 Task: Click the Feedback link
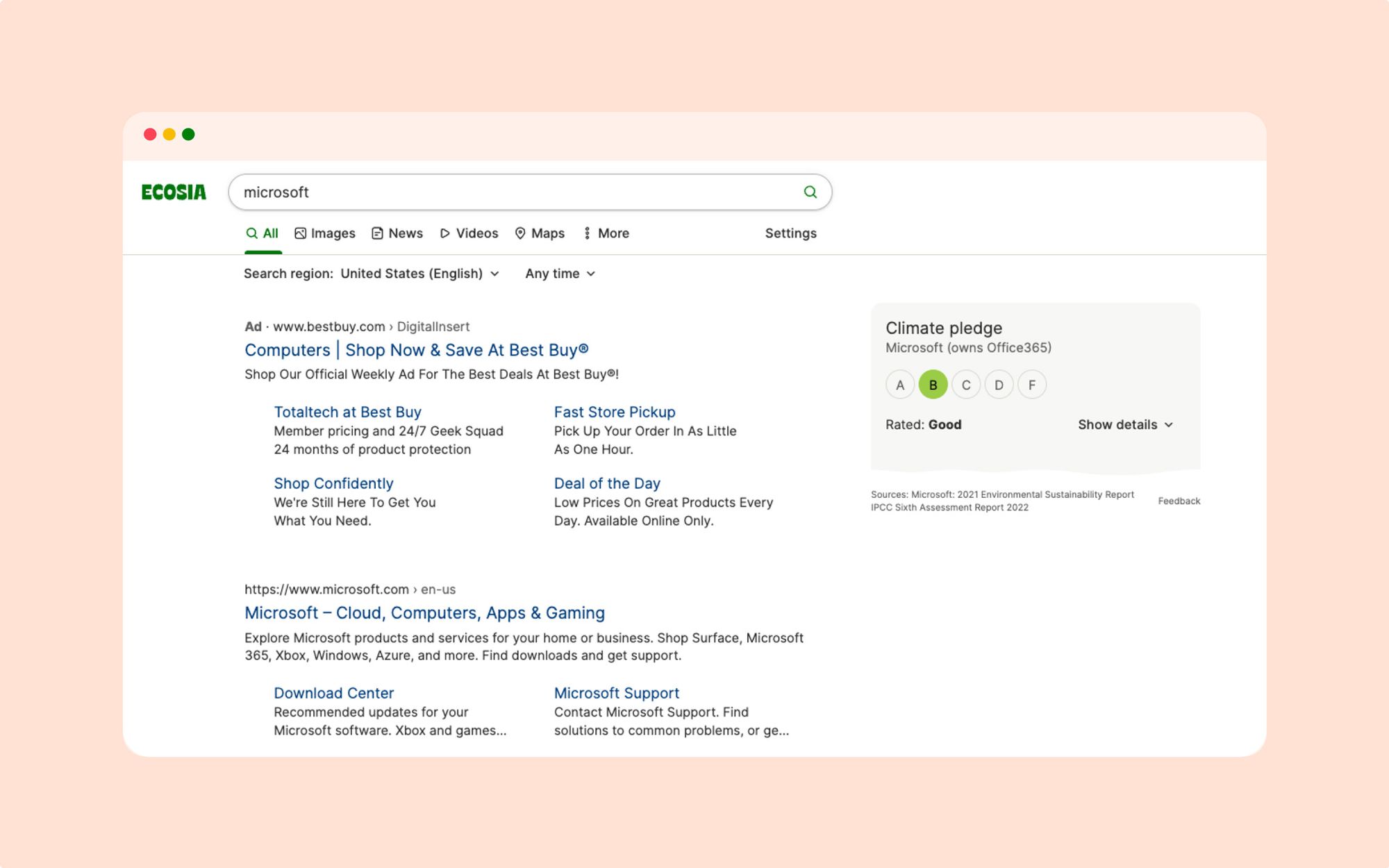1179,501
